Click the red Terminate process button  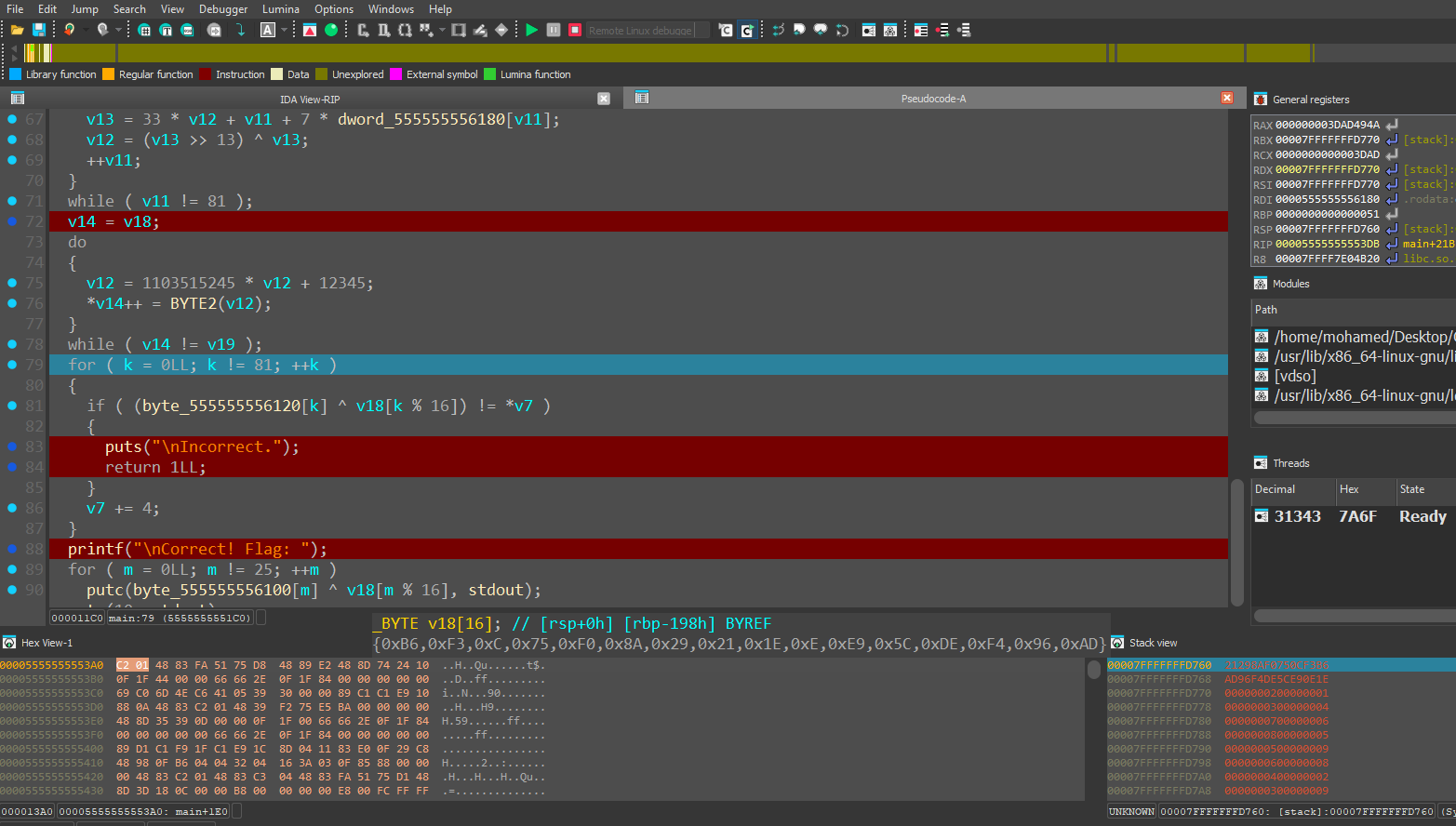575,30
